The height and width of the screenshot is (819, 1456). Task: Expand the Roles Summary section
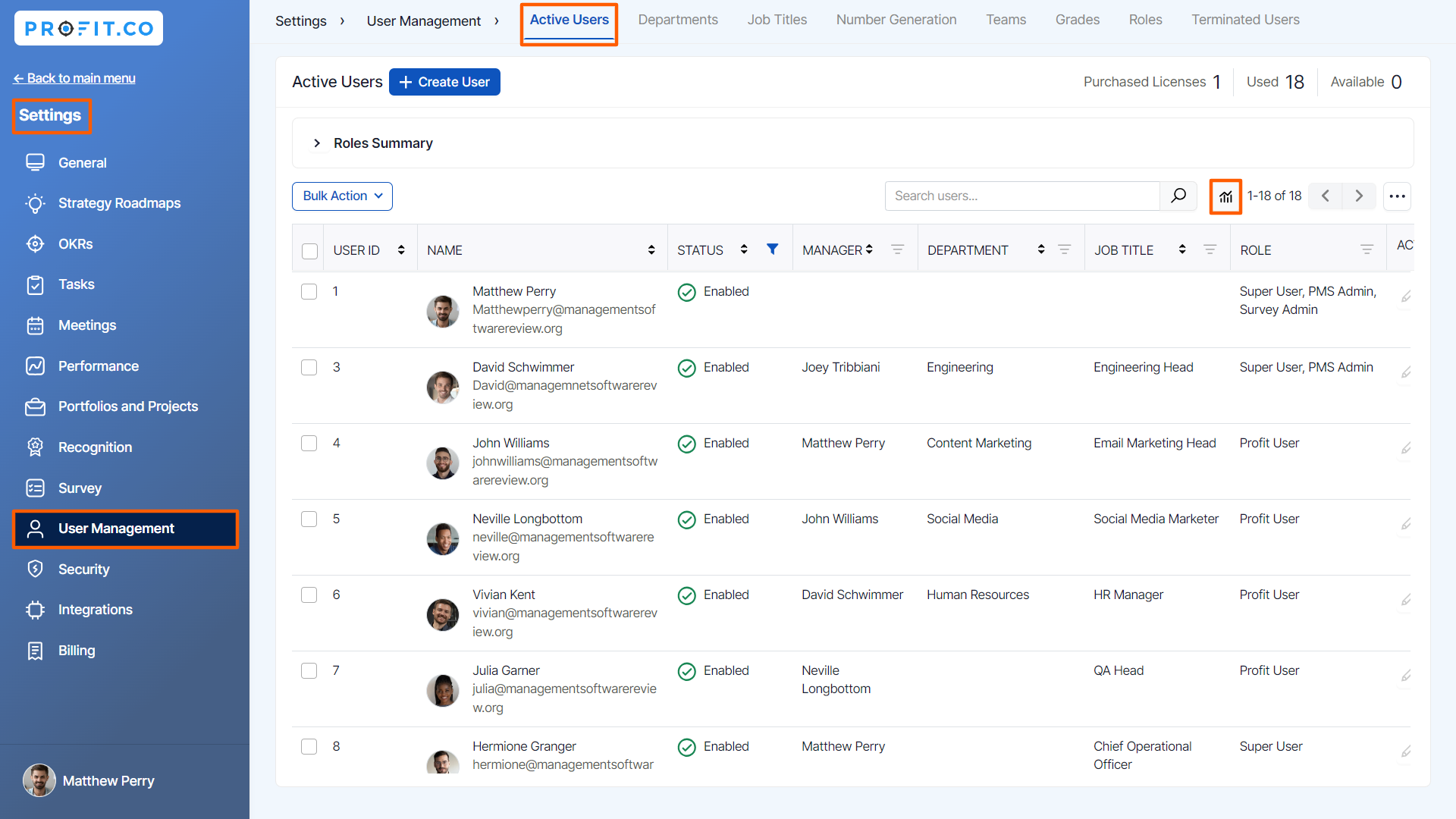coord(317,143)
